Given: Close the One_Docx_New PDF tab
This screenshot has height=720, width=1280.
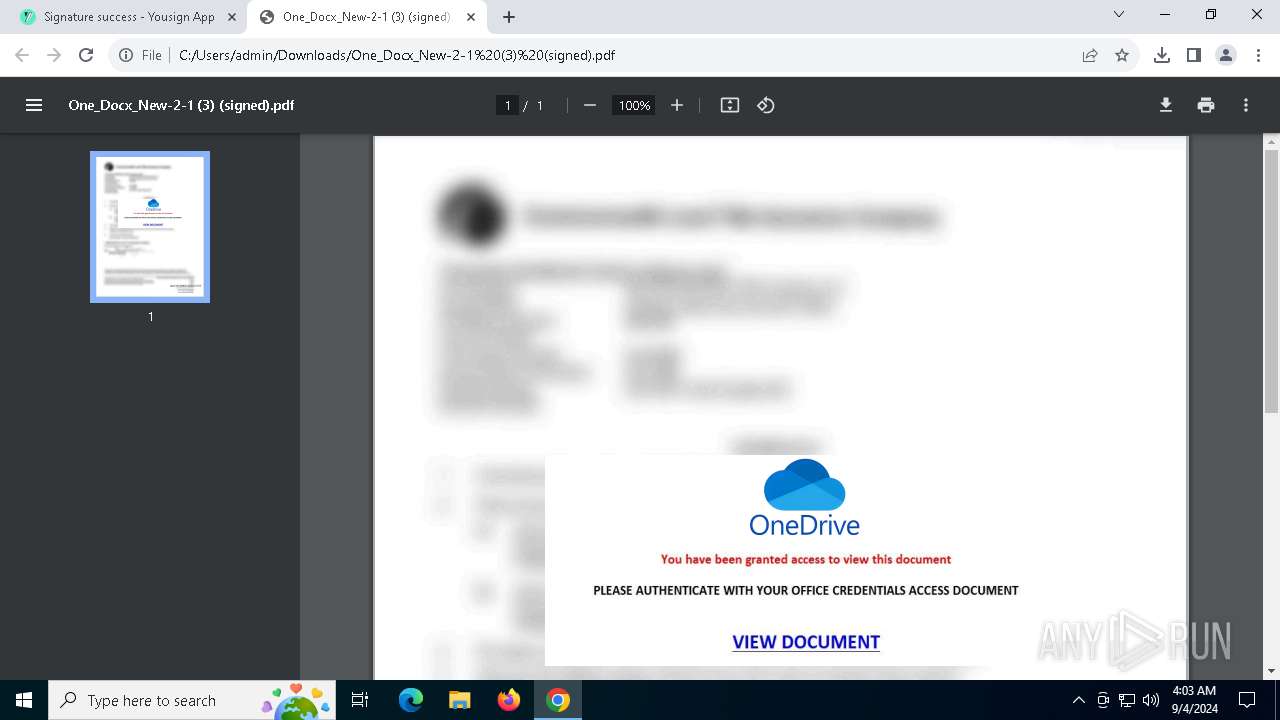Looking at the screenshot, I should [x=471, y=17].
